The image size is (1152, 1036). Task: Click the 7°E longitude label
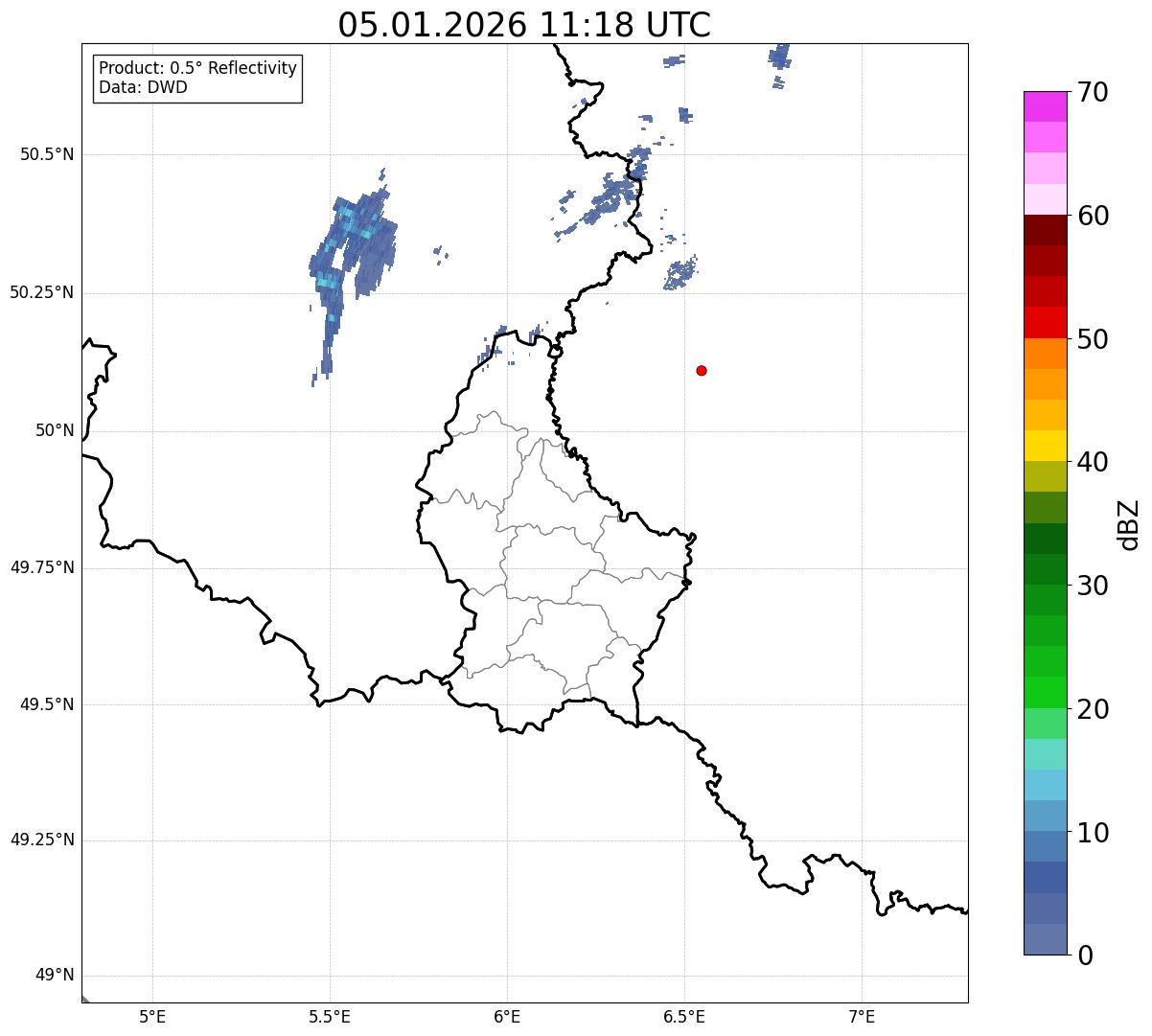pos(862,1016)
